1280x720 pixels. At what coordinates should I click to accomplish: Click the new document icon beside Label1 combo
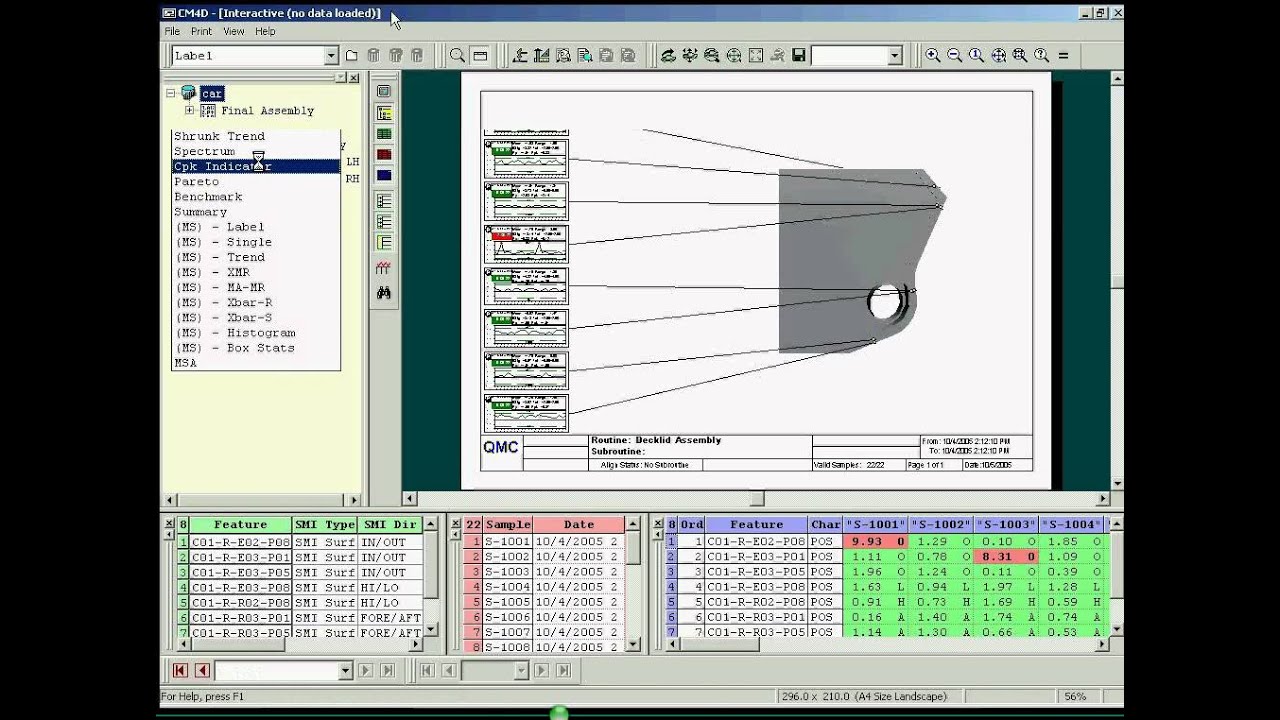pyautogui.click(x=352, y=56)
